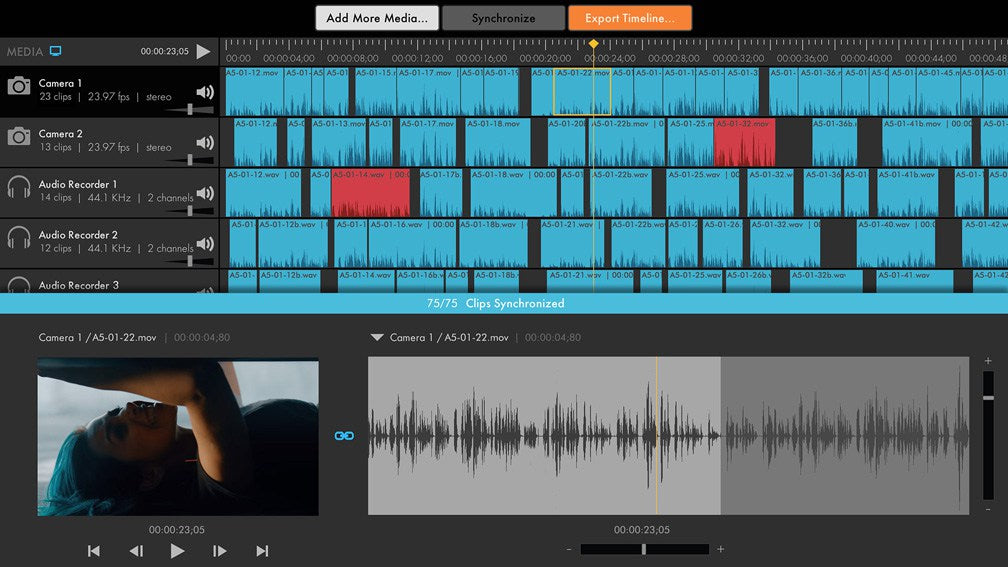Click the Camera 2 track camera icon
The image size is (1008, 567).
[x=19, y=137]
